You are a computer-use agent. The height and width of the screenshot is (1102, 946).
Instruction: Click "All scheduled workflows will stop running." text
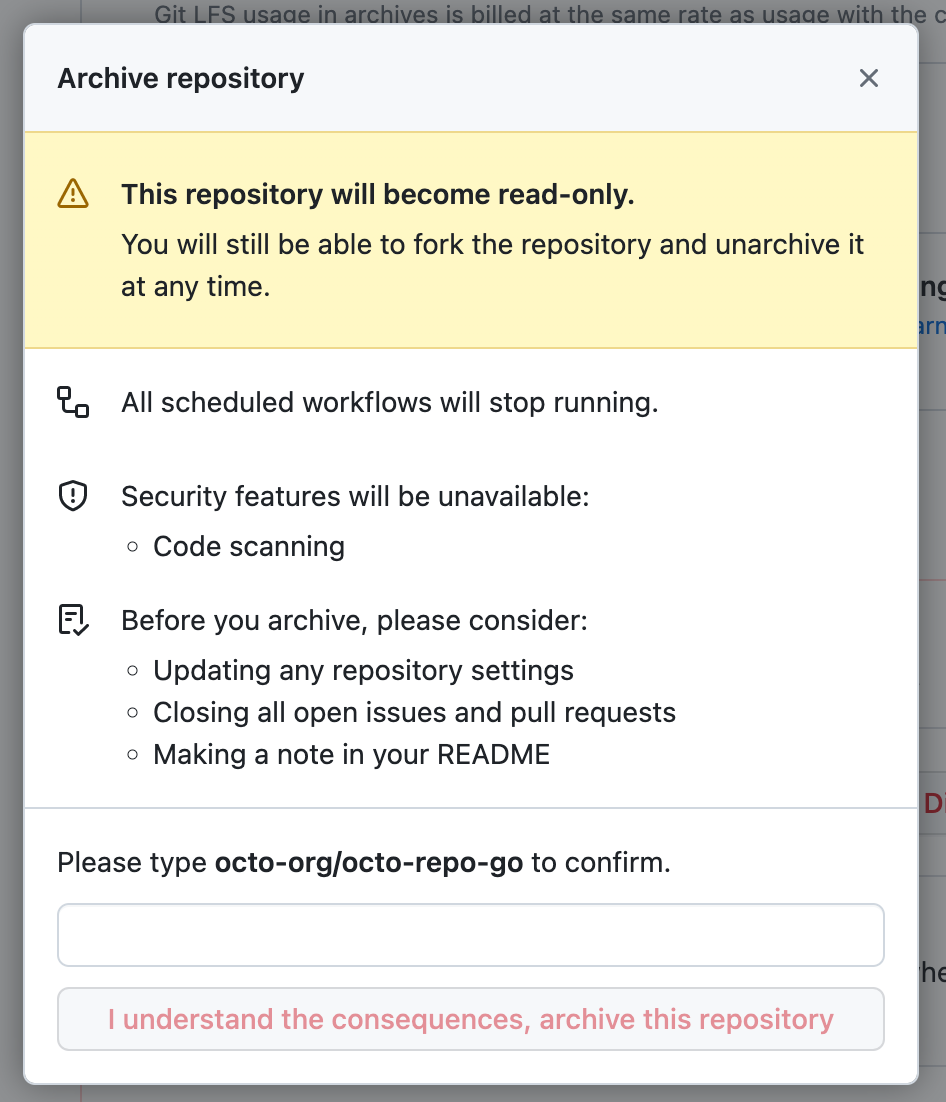(389, 402)
